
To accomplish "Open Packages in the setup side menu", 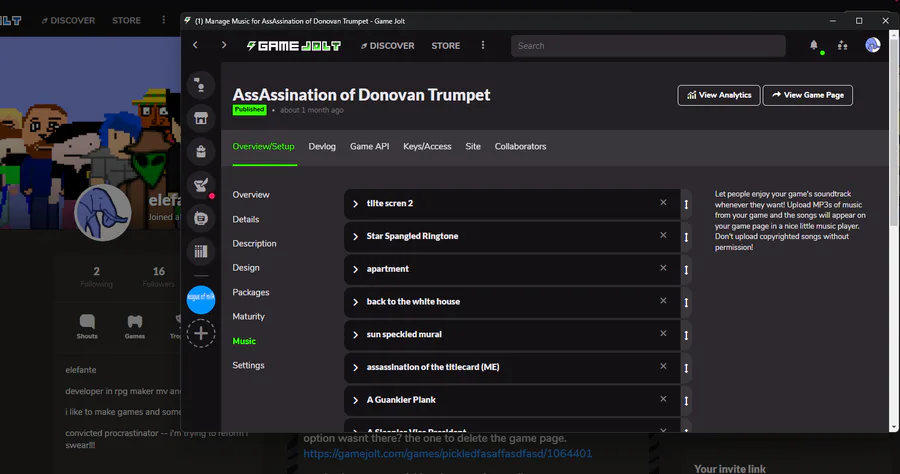I will pos(251,292).
